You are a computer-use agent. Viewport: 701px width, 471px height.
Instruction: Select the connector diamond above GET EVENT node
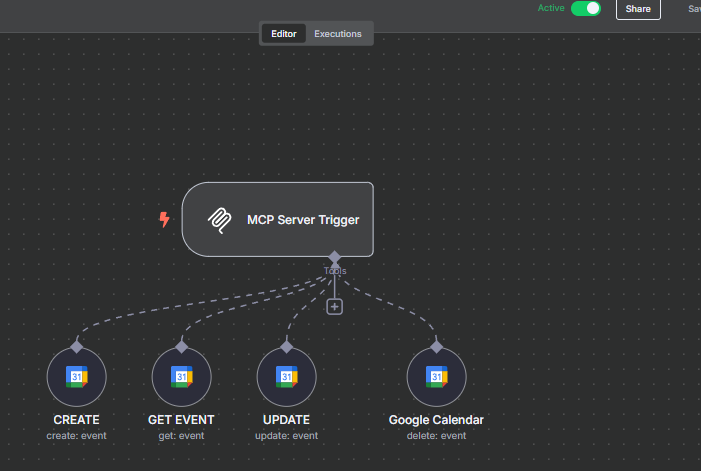tap(182, 347)
